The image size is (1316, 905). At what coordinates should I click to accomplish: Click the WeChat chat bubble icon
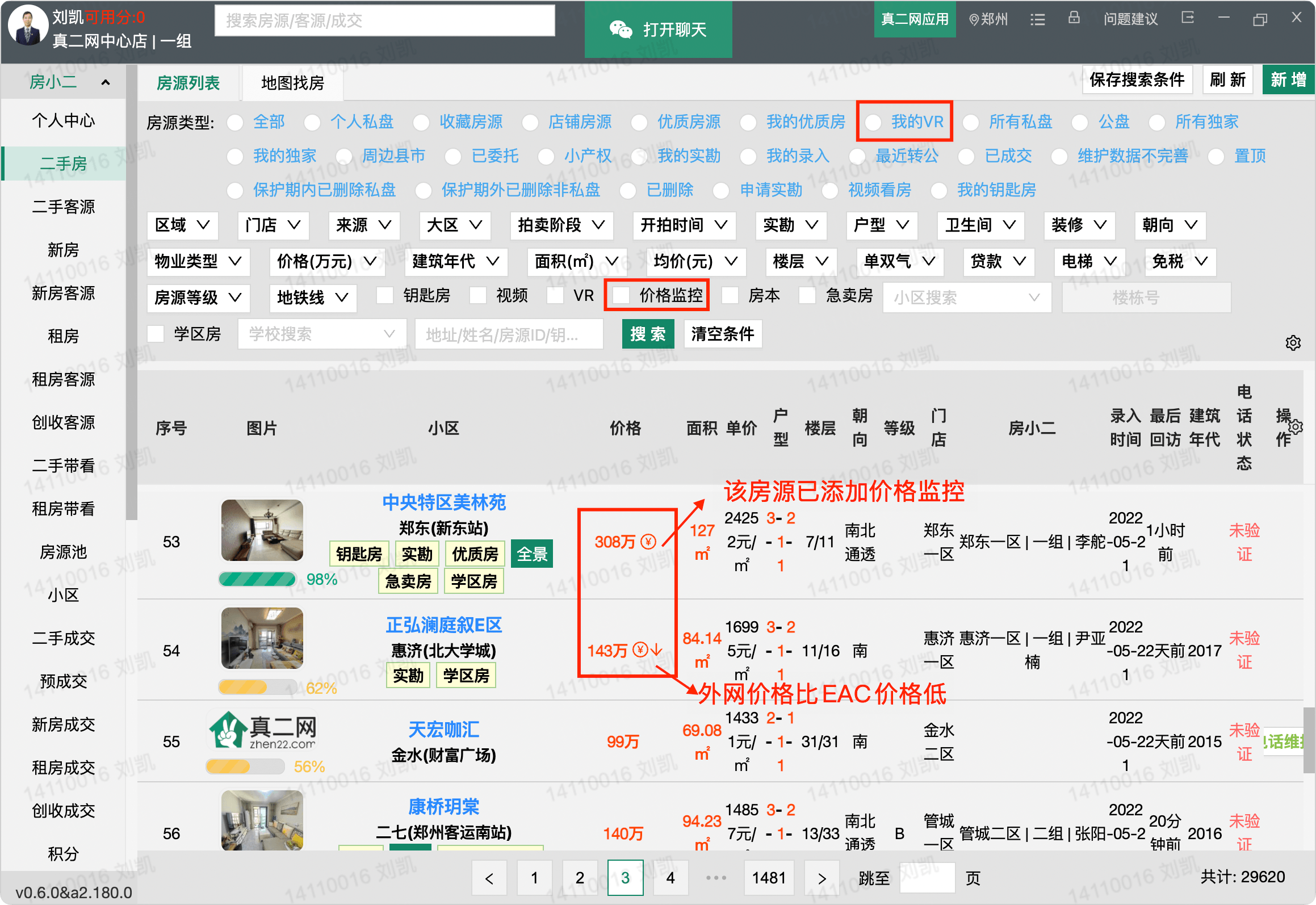click(x=621, y=29)
